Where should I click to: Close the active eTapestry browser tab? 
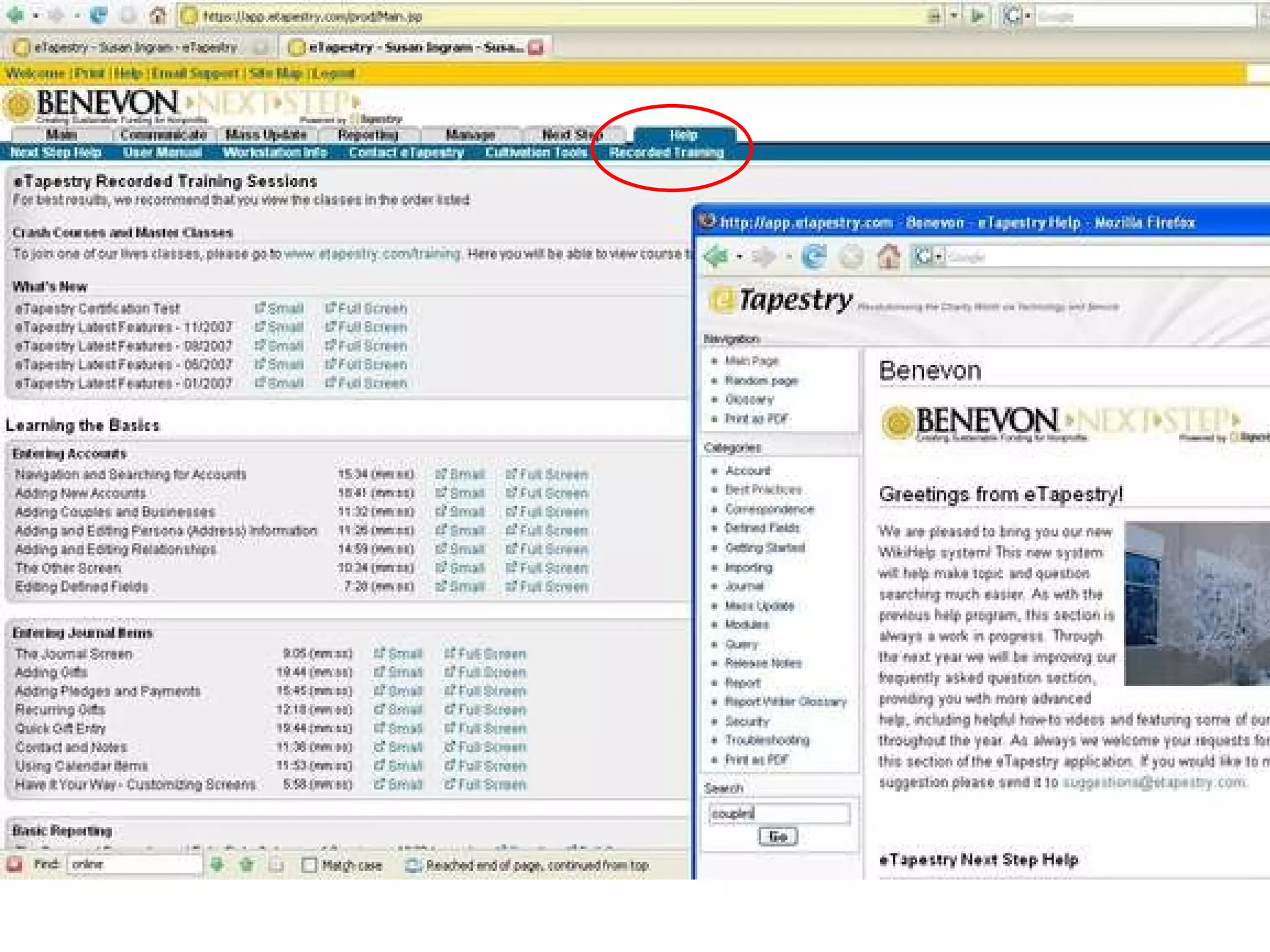[x=536, y=48]
